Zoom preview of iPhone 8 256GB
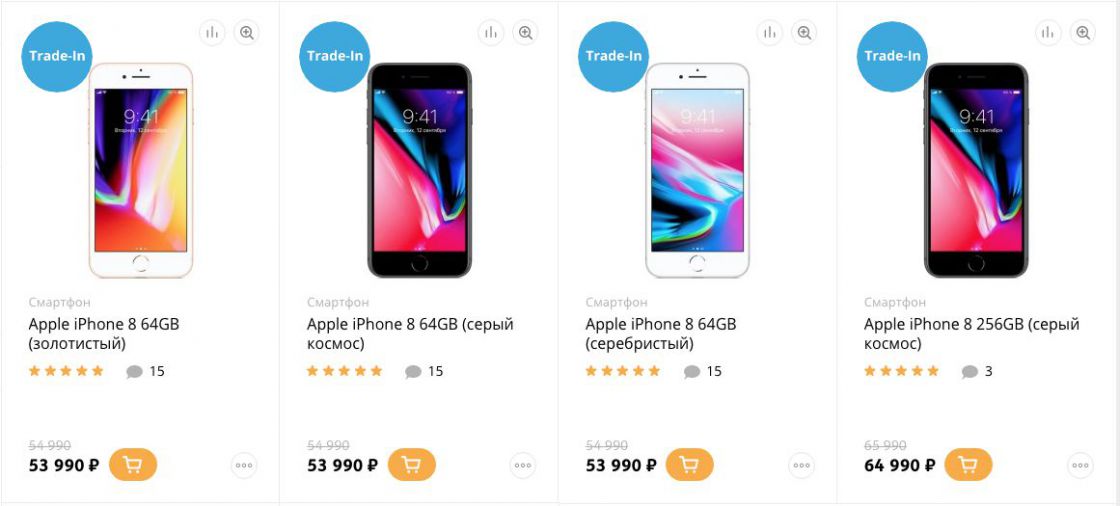Image resolution: width=1120 pixels, height=506 pixels. point(1083,33)
